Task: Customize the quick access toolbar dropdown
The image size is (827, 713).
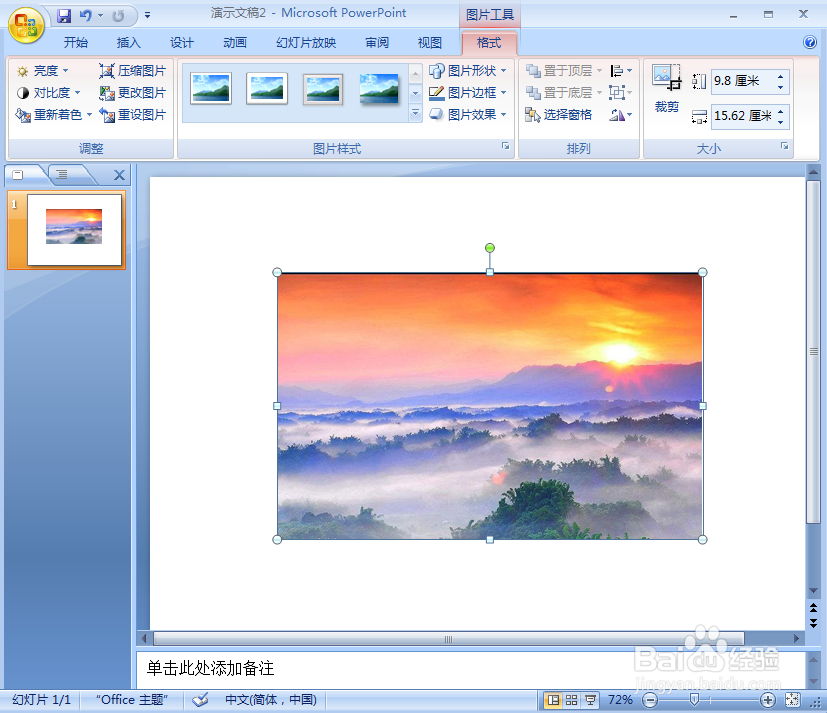Action: click(x=148, y=16)
